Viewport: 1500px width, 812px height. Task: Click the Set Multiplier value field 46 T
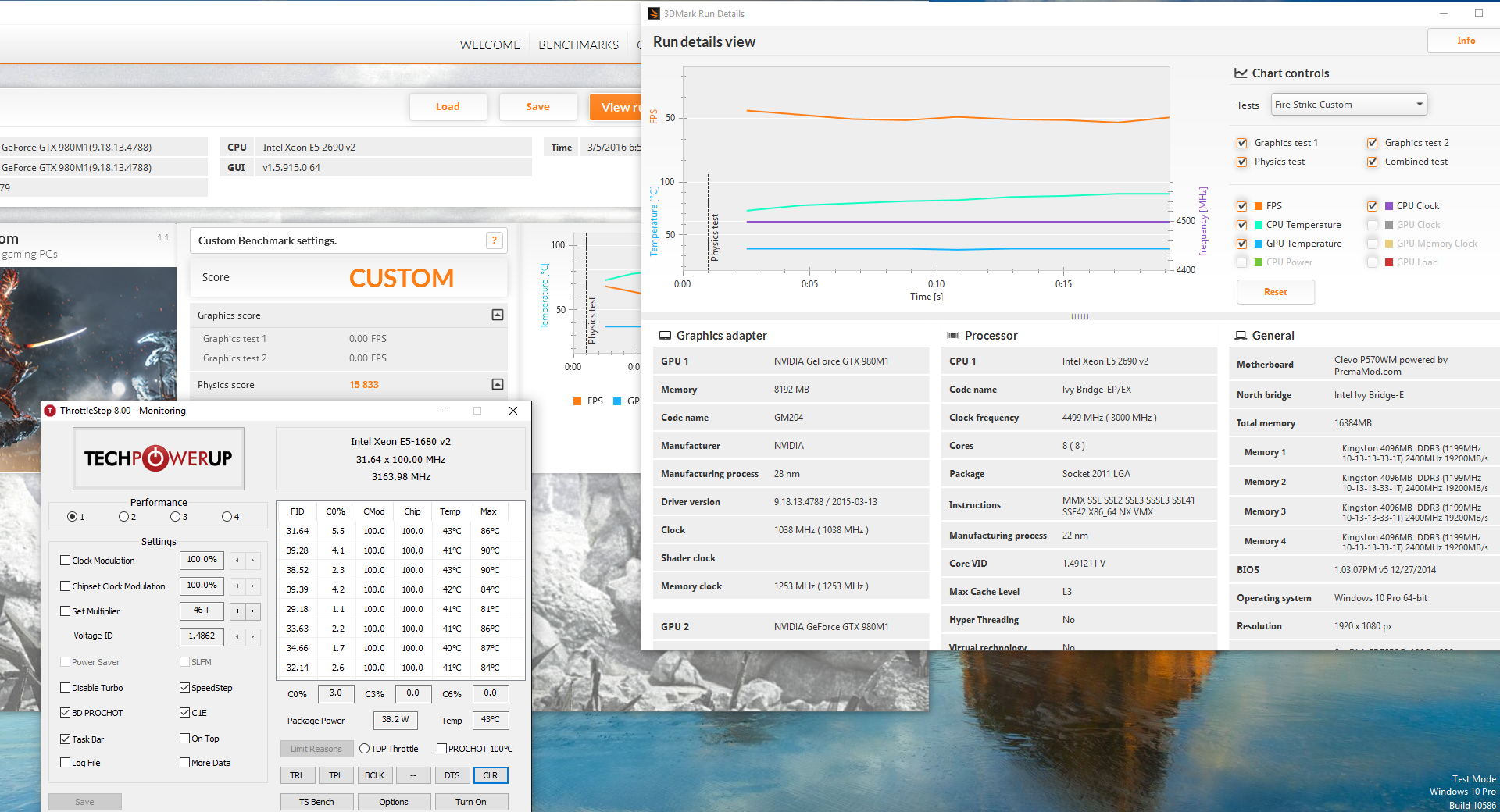tap(202, 611)
